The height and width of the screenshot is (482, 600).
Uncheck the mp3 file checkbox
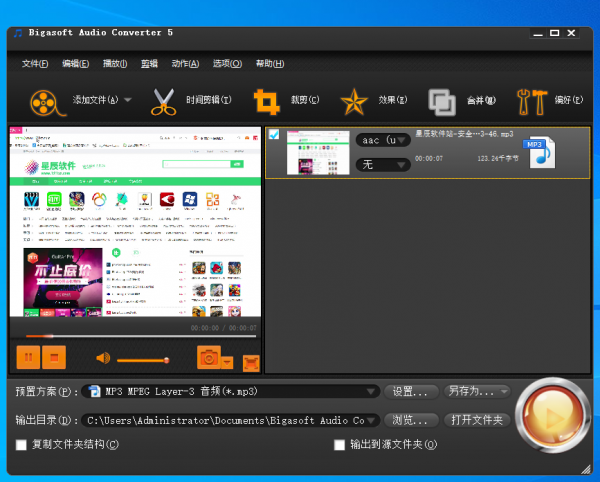click(274, 134)
